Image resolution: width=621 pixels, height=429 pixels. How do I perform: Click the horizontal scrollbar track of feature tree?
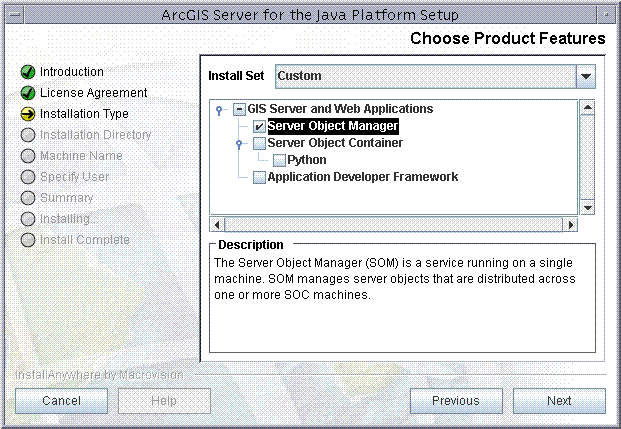click(x=394, y=225)
